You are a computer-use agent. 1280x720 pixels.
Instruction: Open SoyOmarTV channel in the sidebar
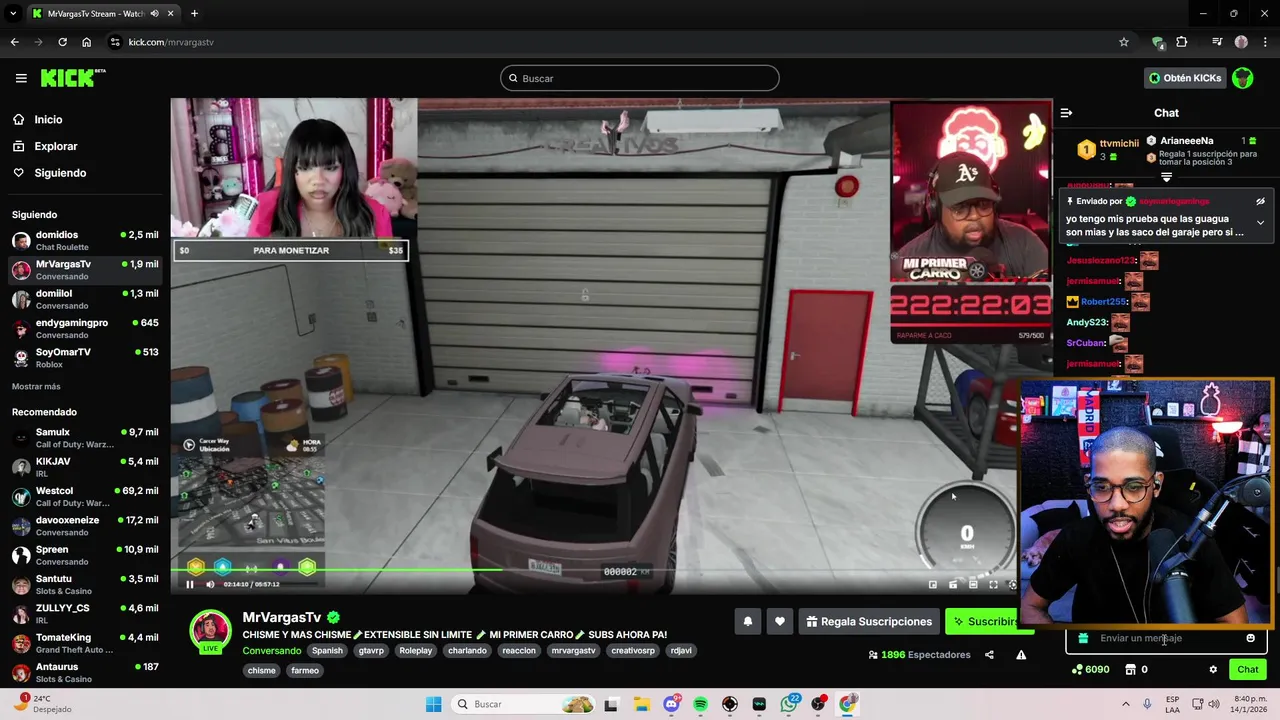pos(85,358)
